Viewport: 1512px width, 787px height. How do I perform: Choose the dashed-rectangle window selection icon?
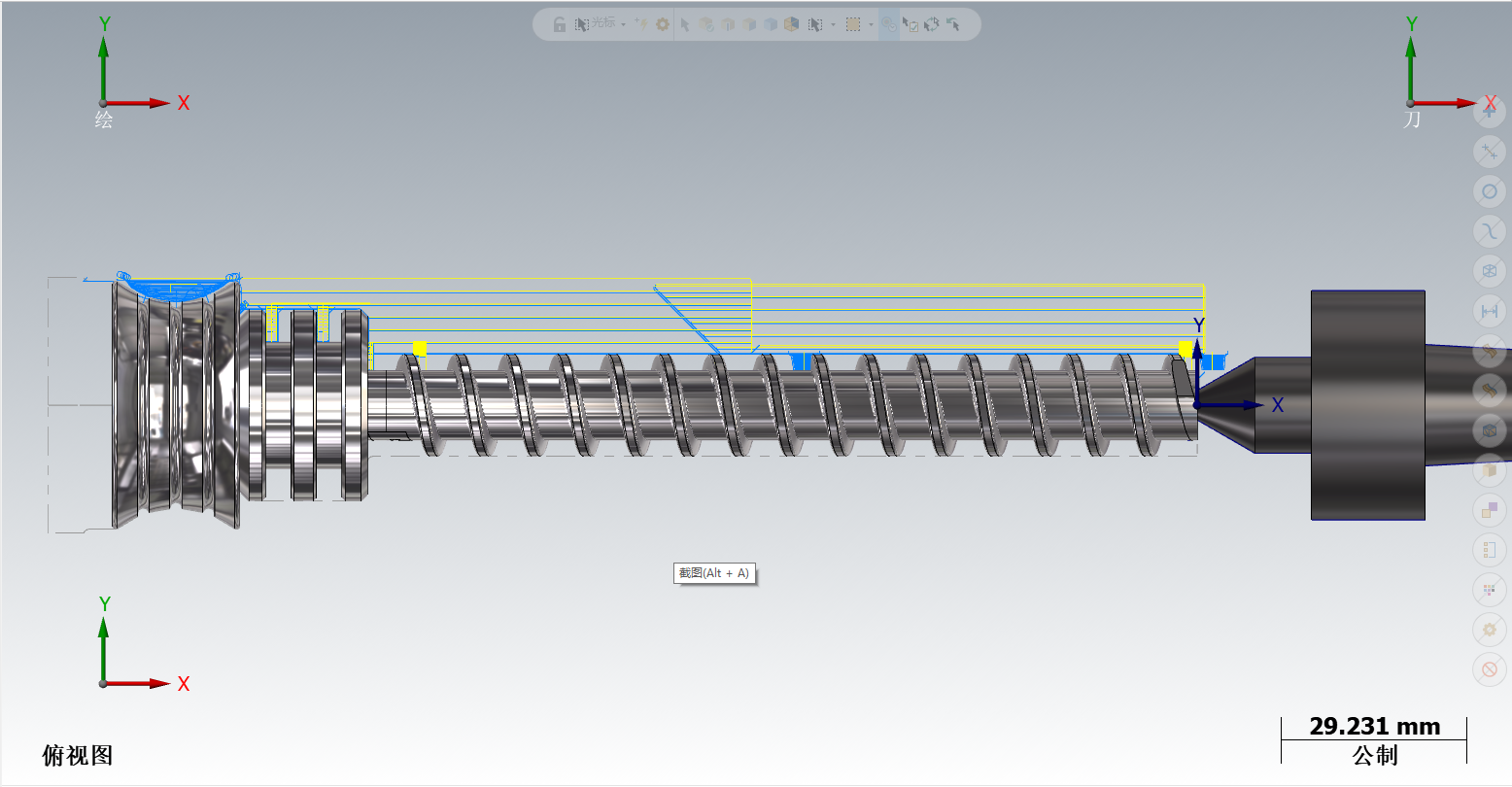coord(853,24)
